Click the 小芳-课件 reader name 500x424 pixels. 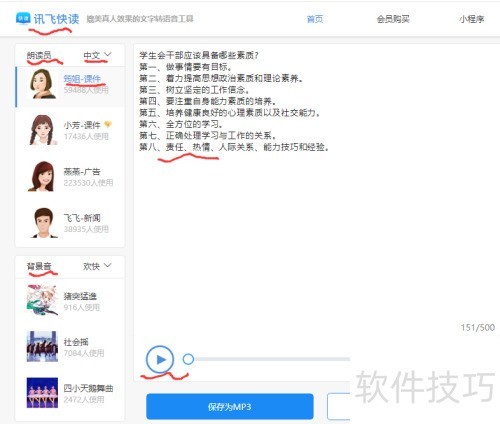click(x=82, y=125)
